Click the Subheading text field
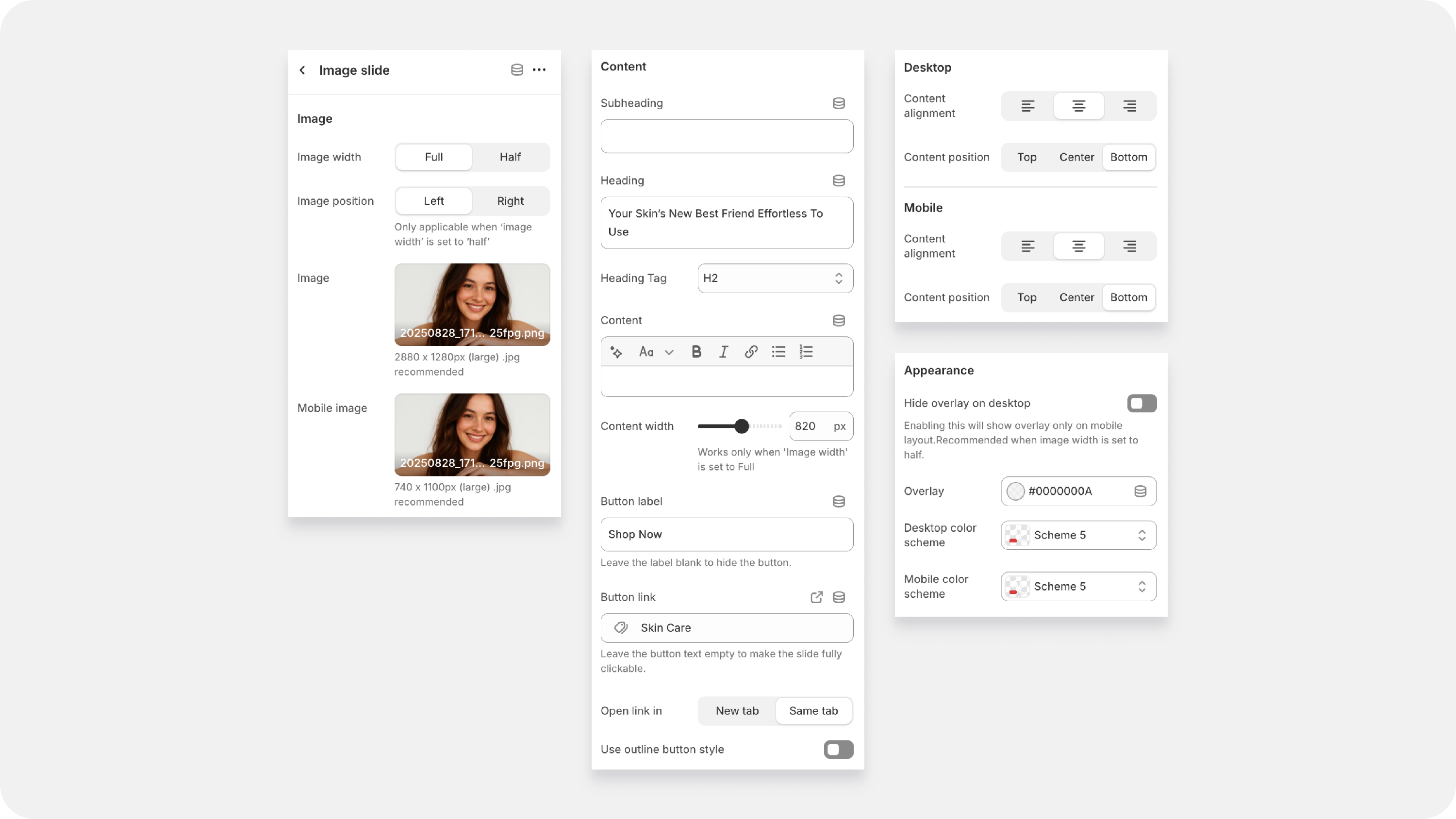1456x819 pixels. coord(727,136)
